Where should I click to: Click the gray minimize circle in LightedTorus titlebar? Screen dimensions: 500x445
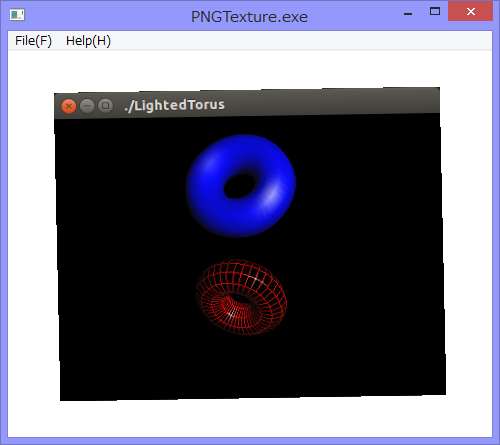(x=87, y=106)
